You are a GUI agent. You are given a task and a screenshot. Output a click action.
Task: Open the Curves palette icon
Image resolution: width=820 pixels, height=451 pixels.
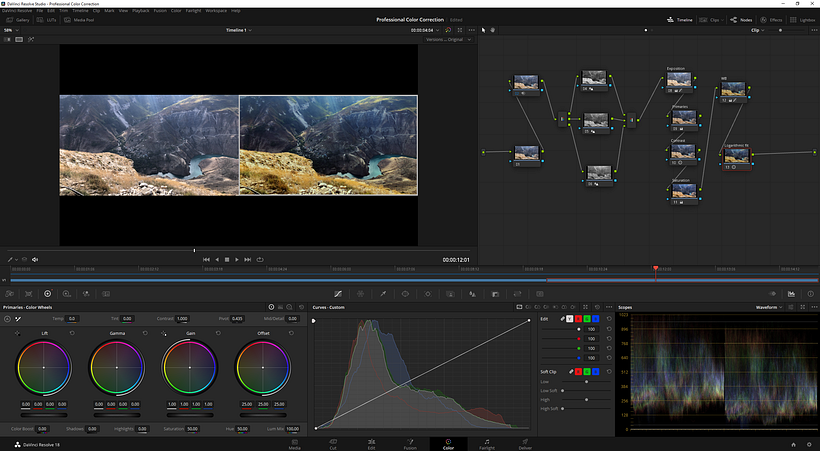click(x=338, y=294)
